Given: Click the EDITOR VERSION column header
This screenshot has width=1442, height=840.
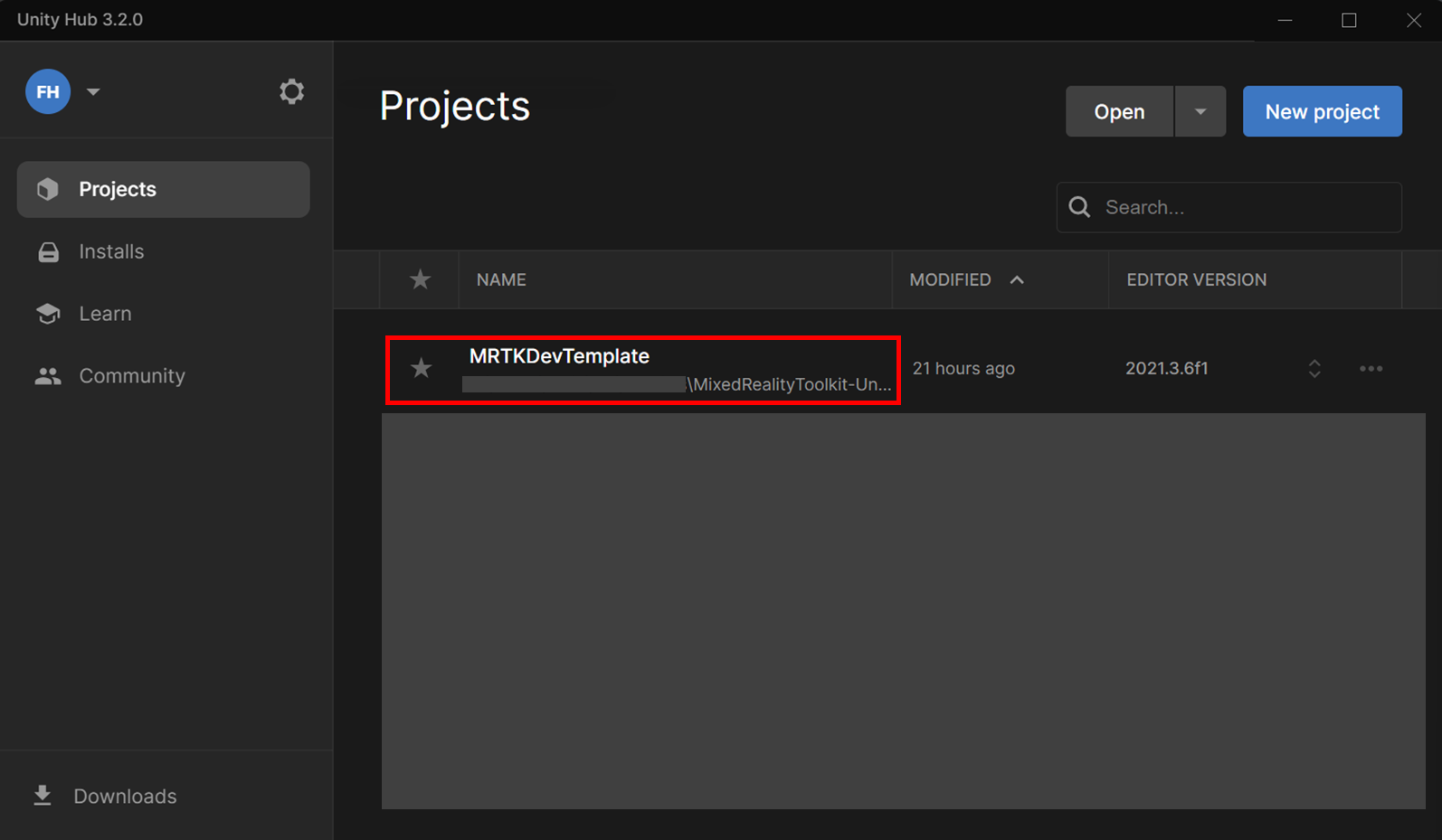Looking at the screenshot, I should [x=1196, y=279].
